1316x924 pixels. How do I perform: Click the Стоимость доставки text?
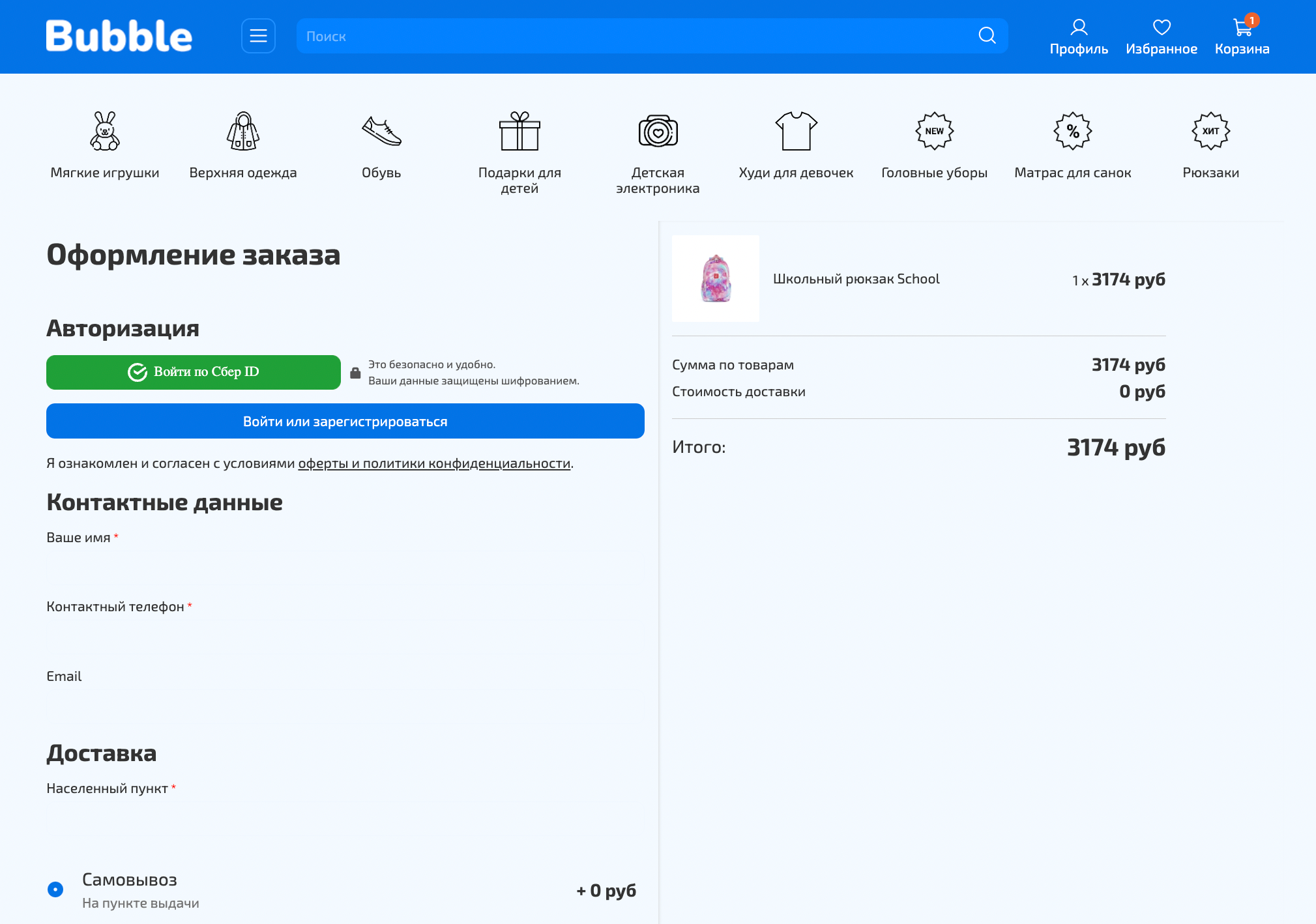[738, 392]
